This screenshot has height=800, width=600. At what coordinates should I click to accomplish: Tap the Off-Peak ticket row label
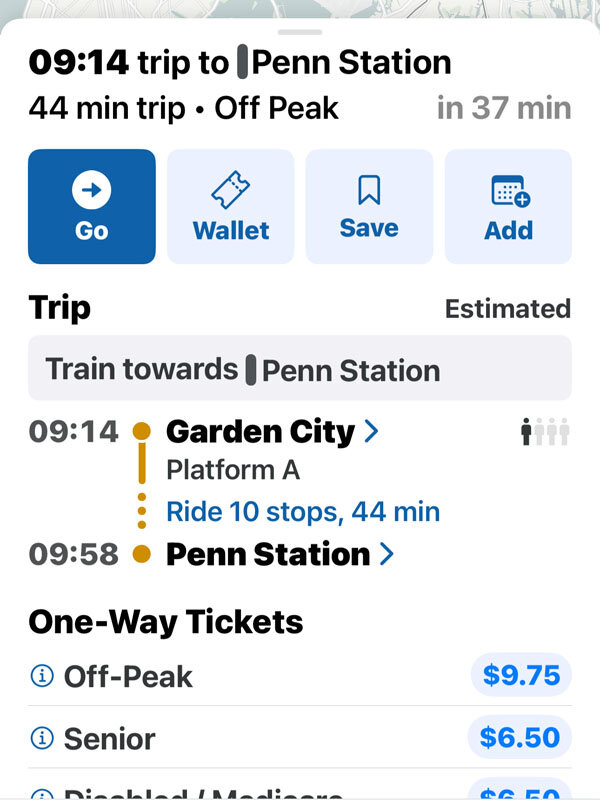(128, 677)
